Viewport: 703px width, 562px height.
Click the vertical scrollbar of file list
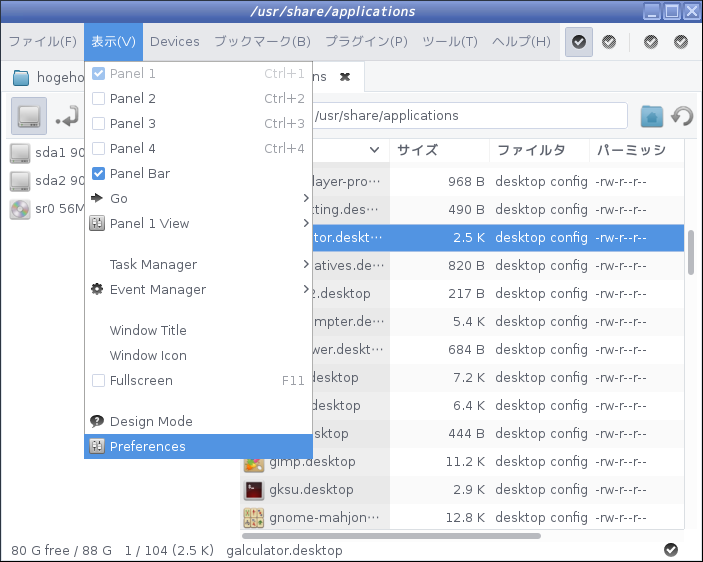click(691, 252)
